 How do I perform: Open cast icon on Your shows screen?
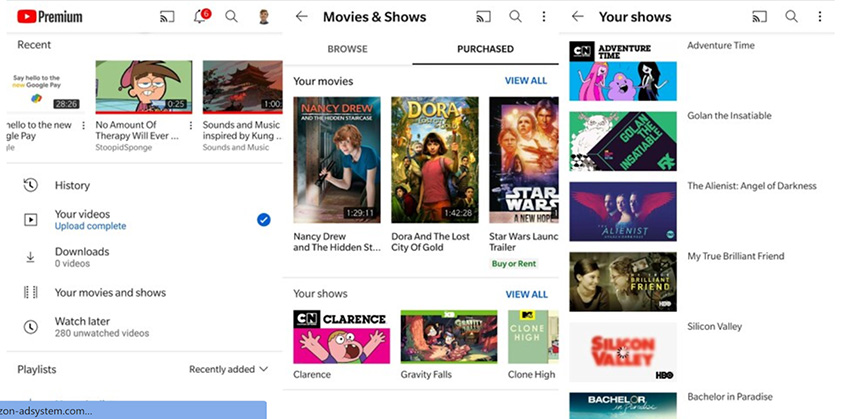click(759, 16)
